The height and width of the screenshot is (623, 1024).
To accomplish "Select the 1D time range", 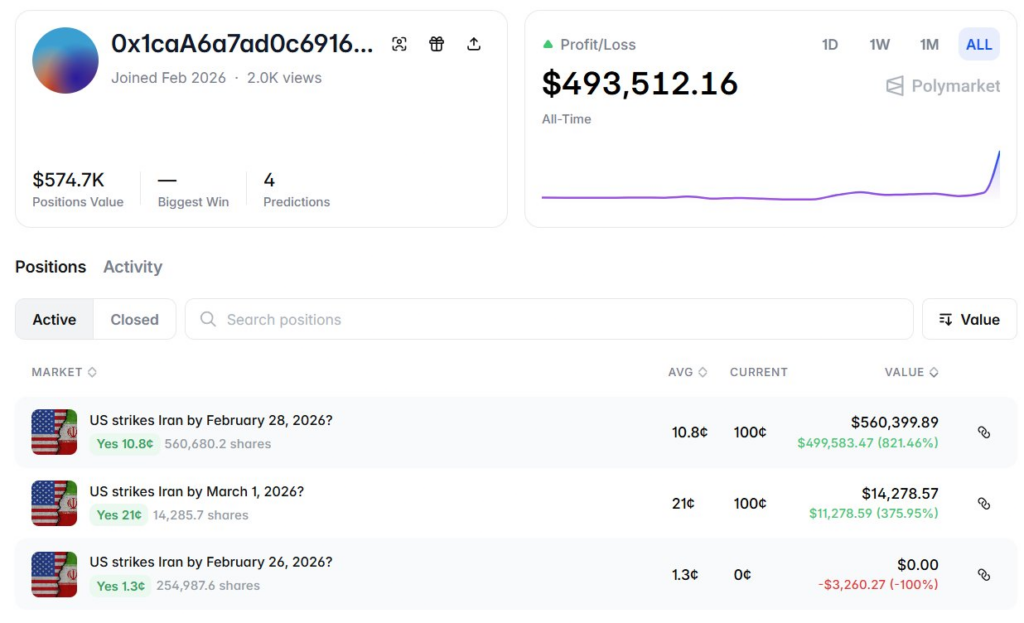I will coord(829,44).
